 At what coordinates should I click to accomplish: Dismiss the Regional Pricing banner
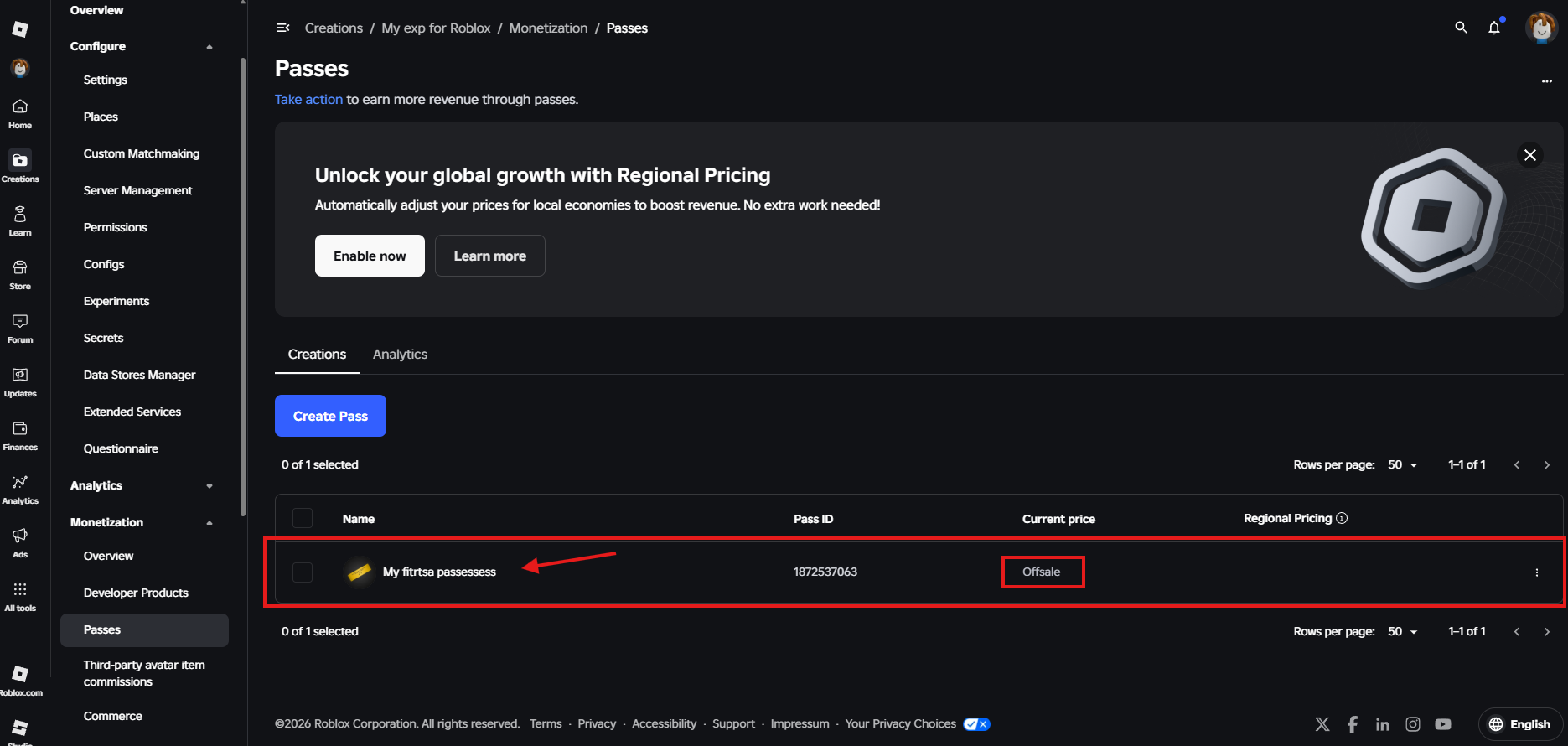[1530, 155]
